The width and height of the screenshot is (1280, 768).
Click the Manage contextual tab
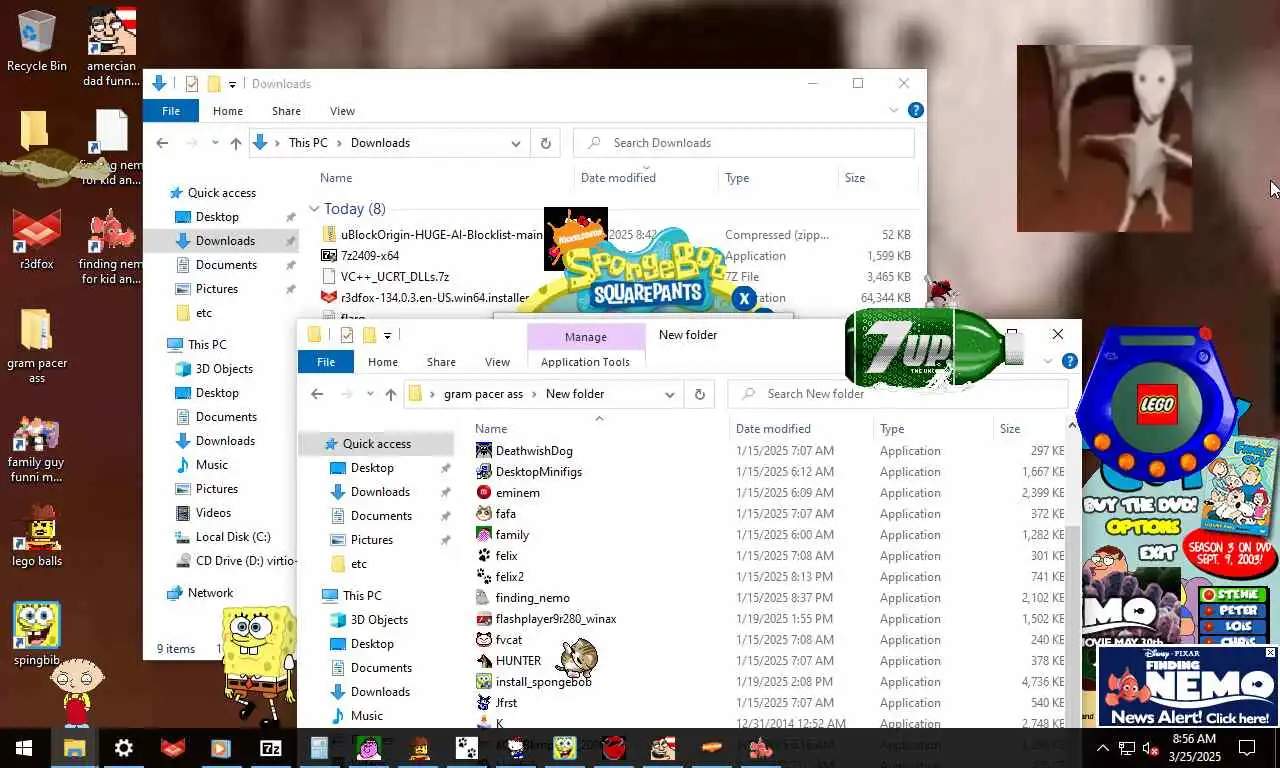(585, 337)
